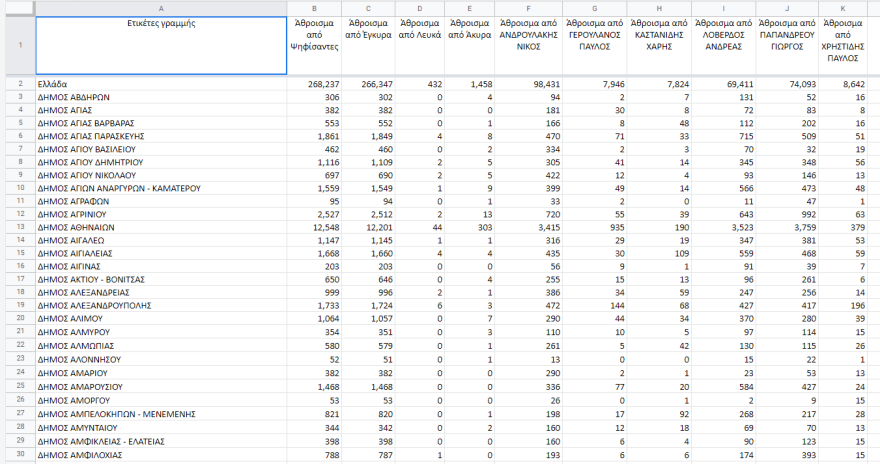Select the ΔΗΜΟΣ ΑΛΕΞΑΝΔΡΟΥΠΟΛΗΣ cell

point(161,305)
